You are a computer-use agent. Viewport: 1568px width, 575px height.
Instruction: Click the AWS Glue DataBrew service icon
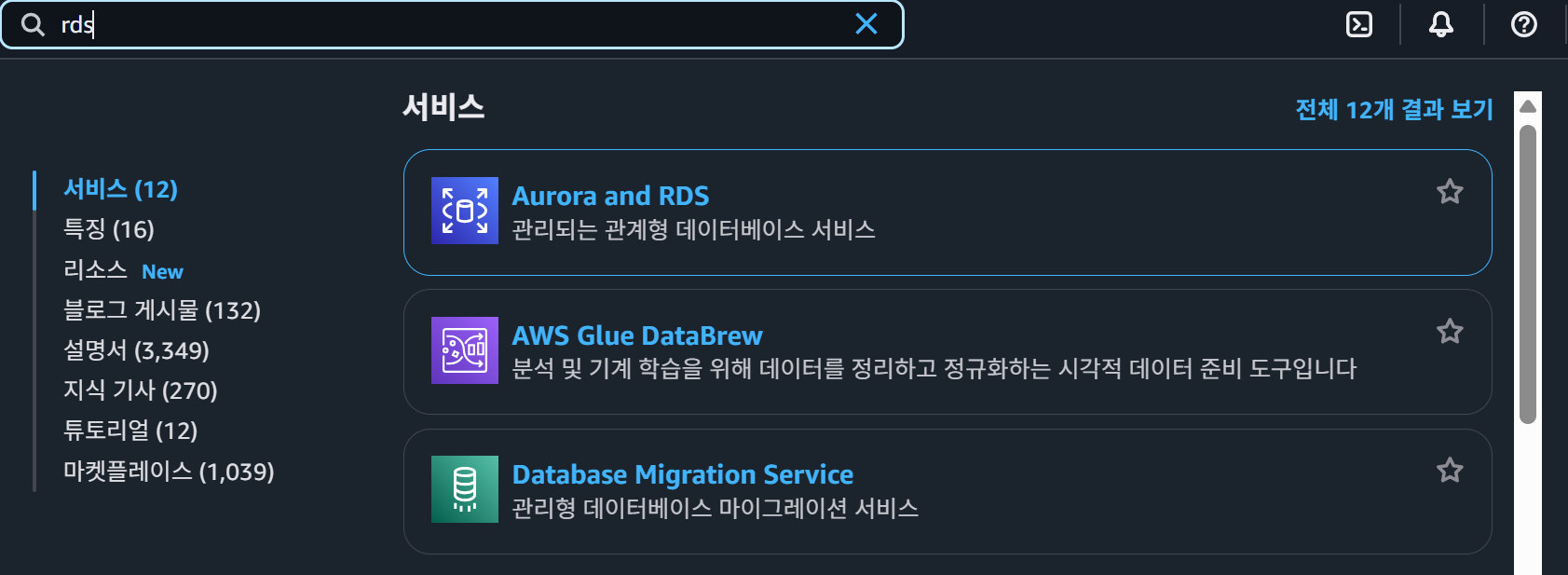(465, 350)
